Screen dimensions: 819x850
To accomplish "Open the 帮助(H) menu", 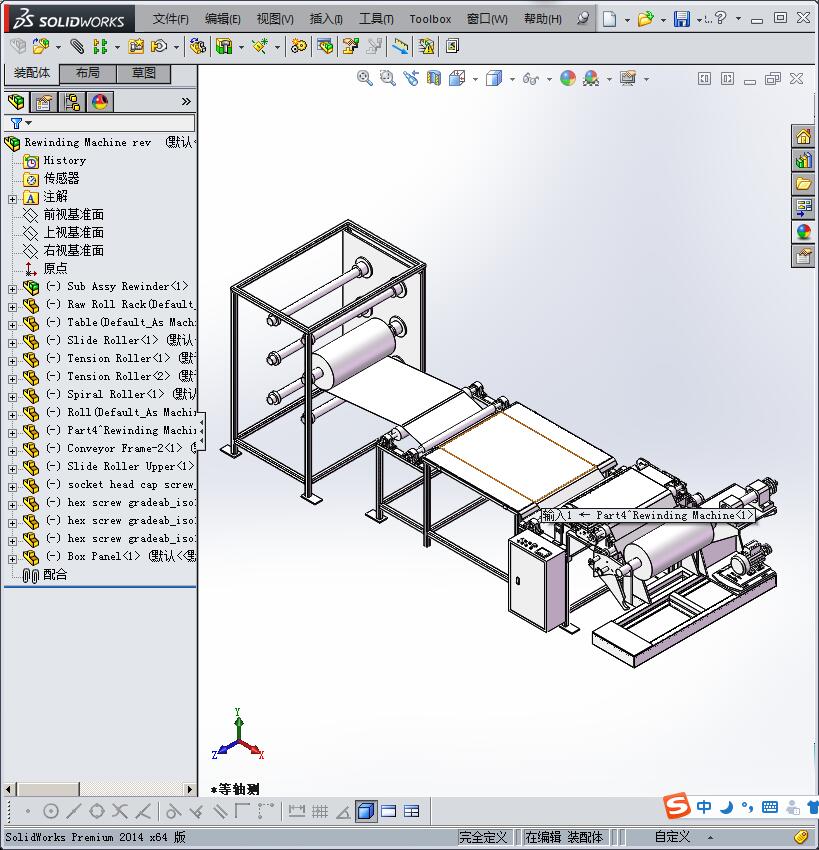I will pyautogui.click(x=543, y=19).
